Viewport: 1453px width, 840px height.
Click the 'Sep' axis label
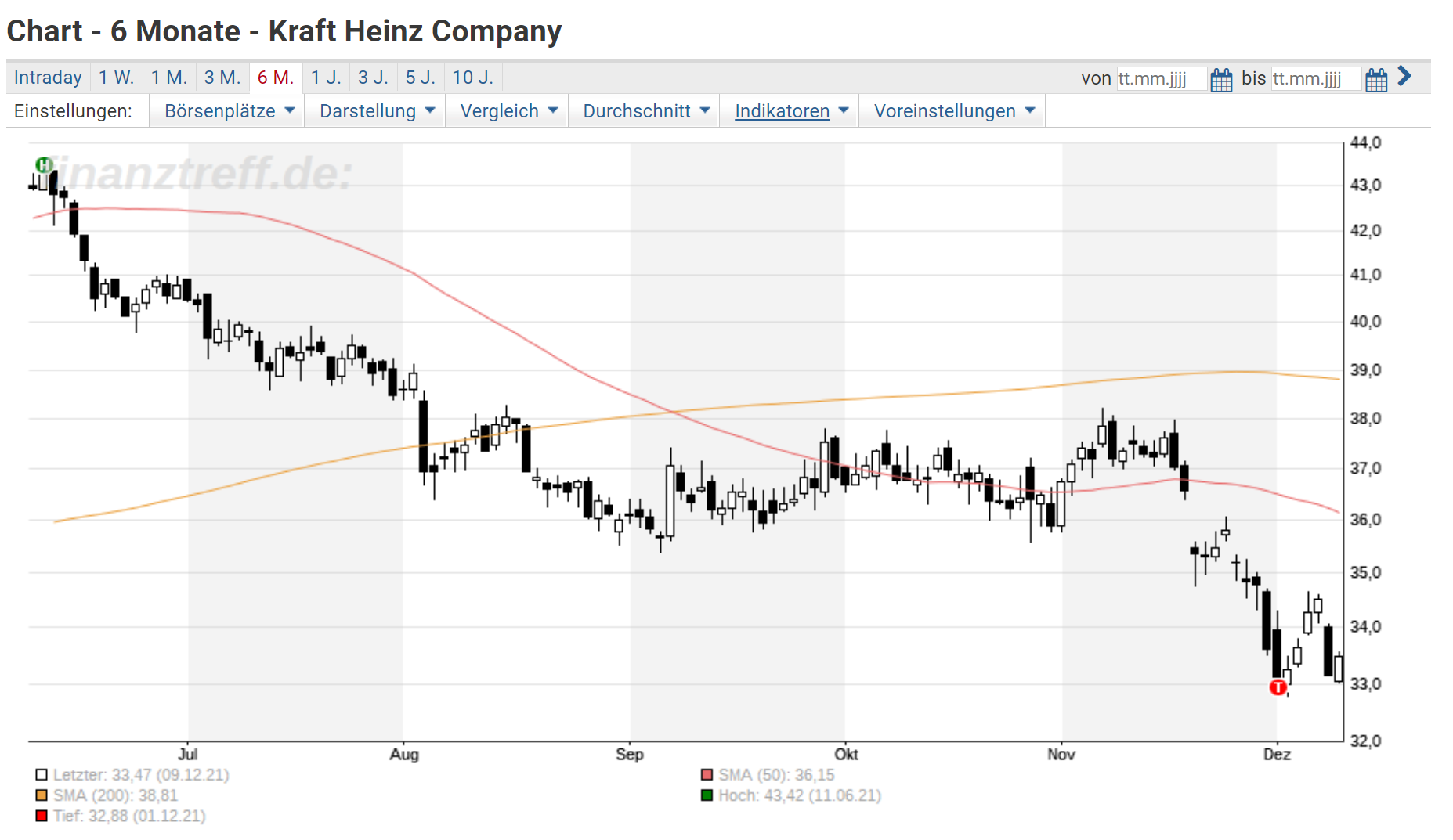coord(630,754)
